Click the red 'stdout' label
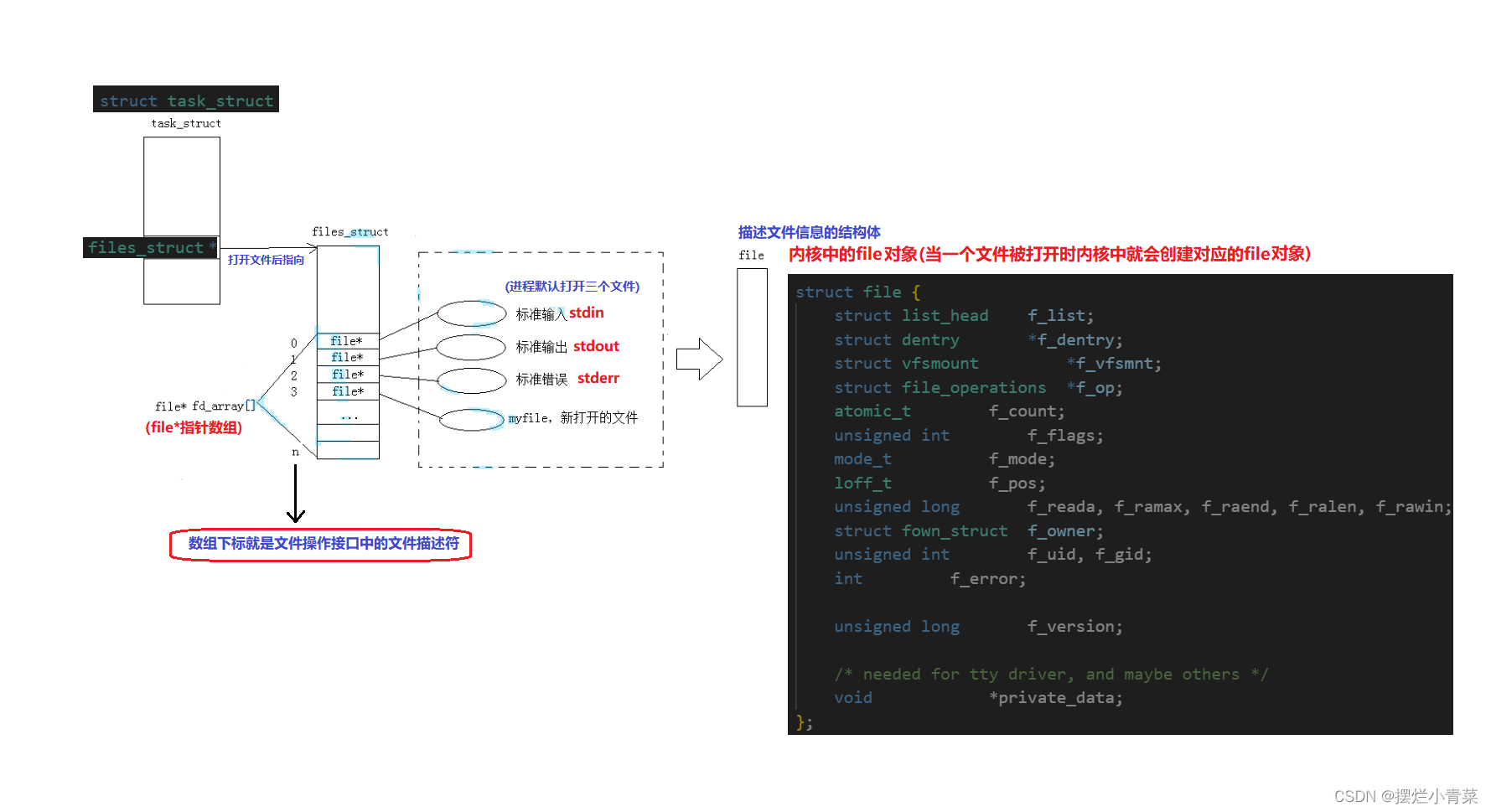The width and height of the screenshot is (1491, 812). [x=596, y=346]
